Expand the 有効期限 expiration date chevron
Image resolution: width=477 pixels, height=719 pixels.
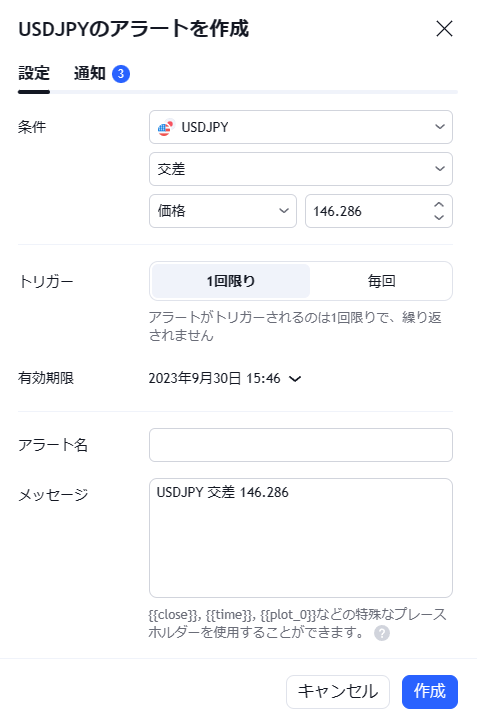pos(295,379)
